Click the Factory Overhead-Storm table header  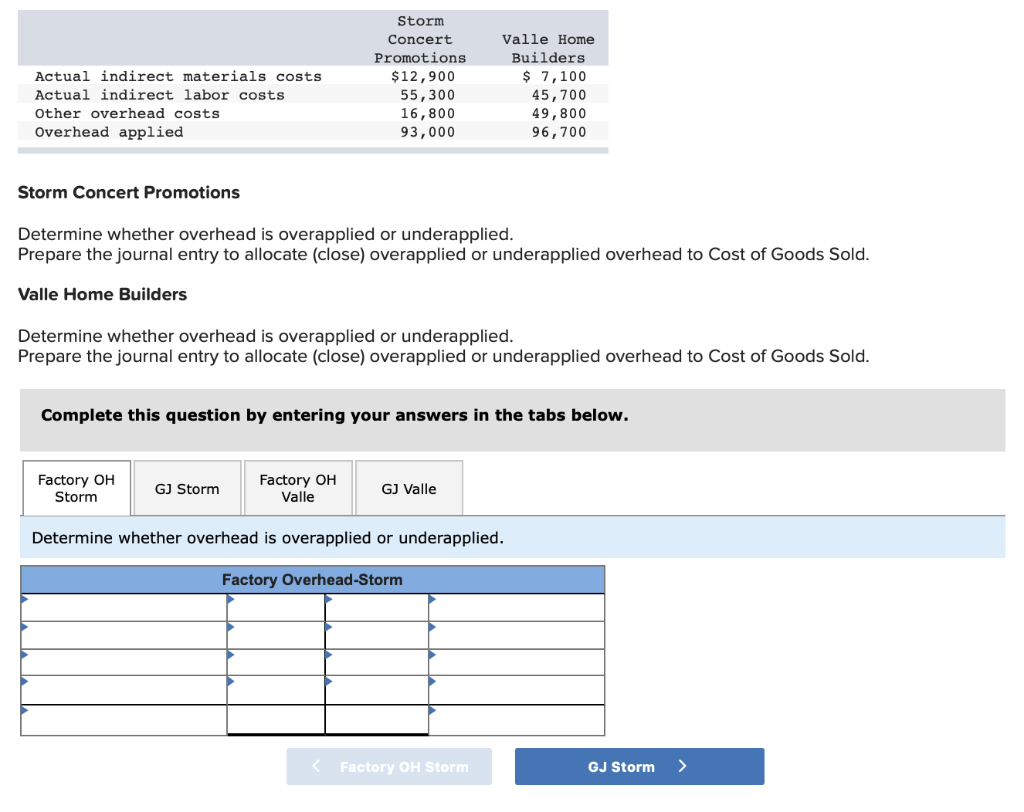click(x=312, y=579)
